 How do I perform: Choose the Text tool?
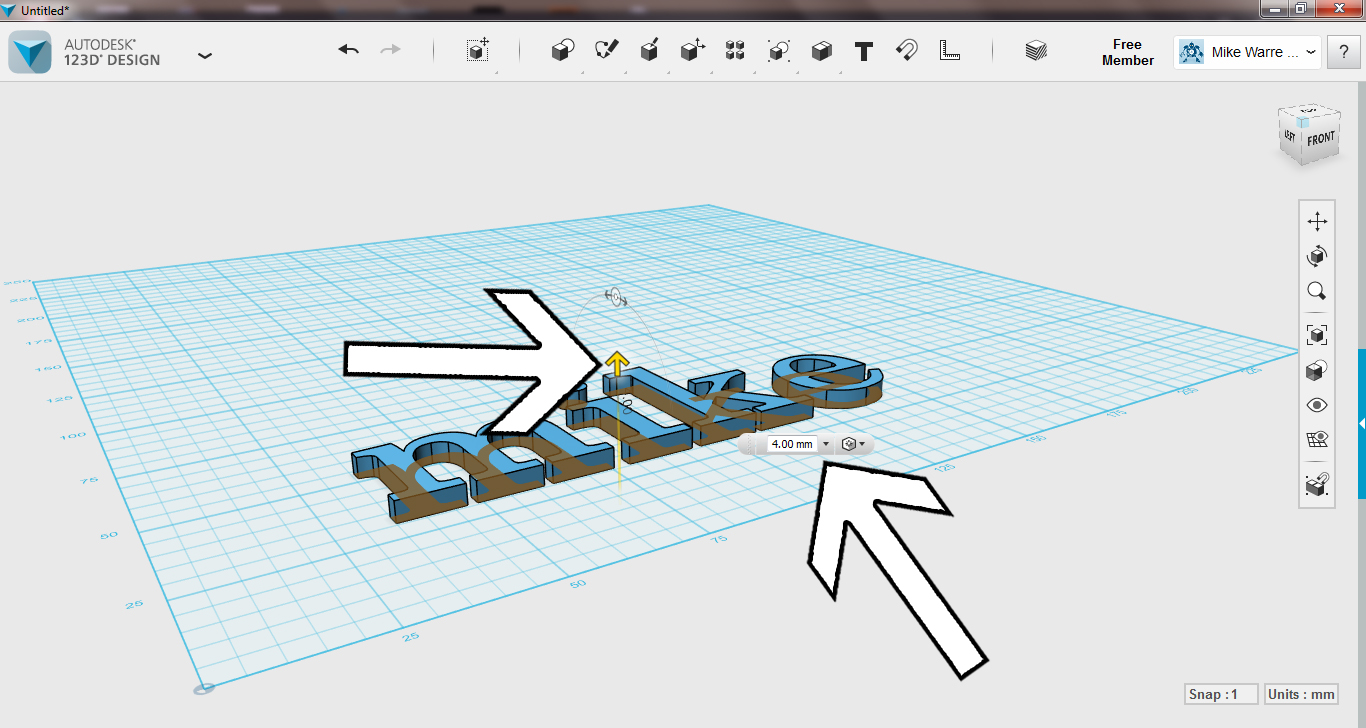click(x=864, y=51)
